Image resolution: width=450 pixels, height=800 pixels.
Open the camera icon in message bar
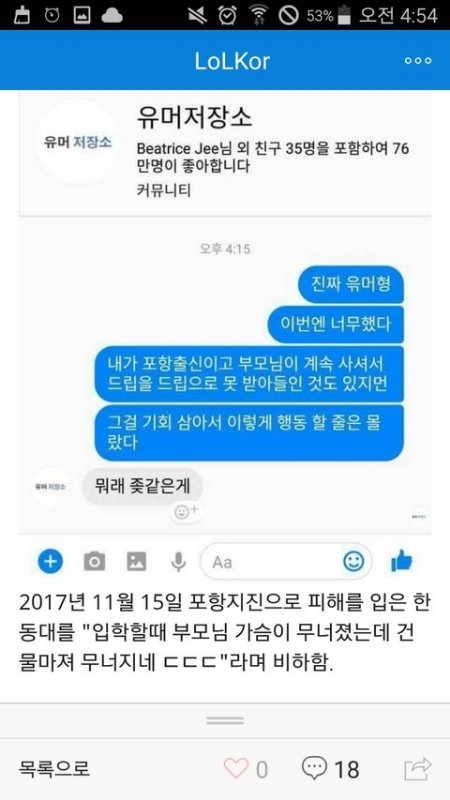point(94,562)
